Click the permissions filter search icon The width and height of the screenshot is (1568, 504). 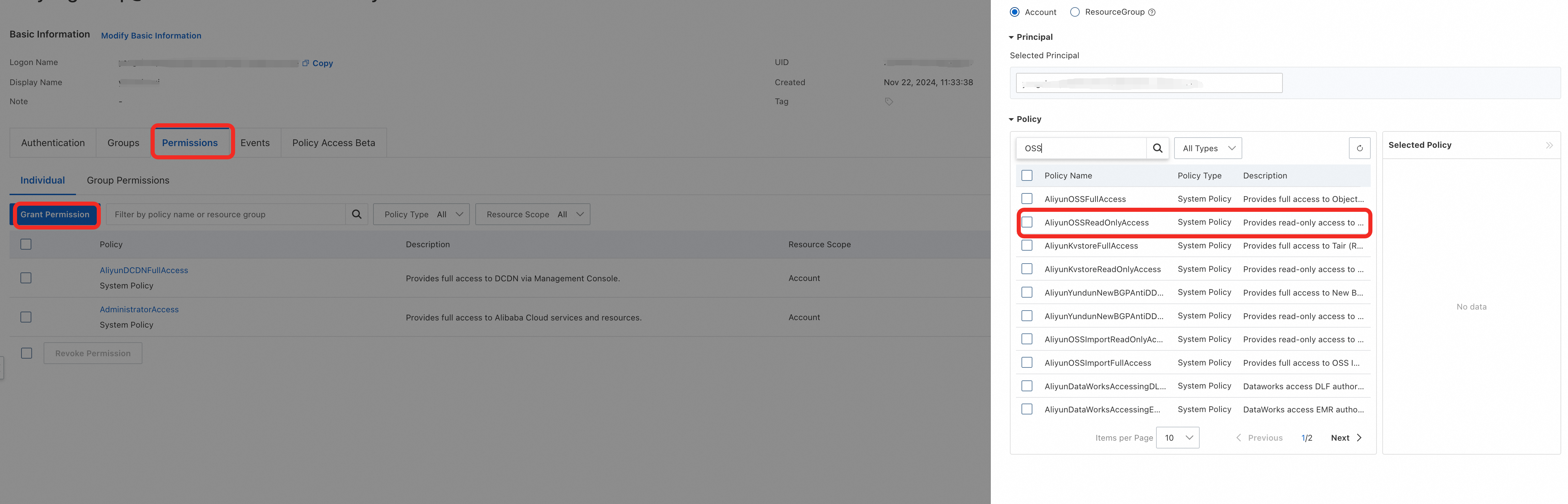click(357, 214)
